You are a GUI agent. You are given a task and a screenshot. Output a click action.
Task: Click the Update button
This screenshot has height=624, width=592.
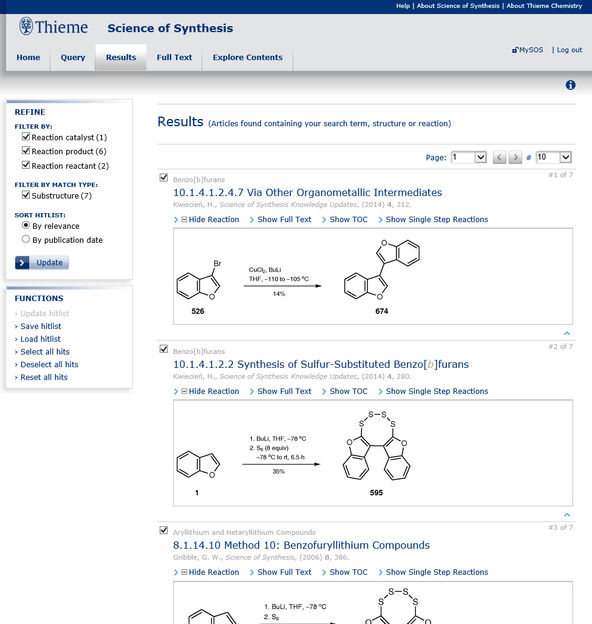[42, 263]
